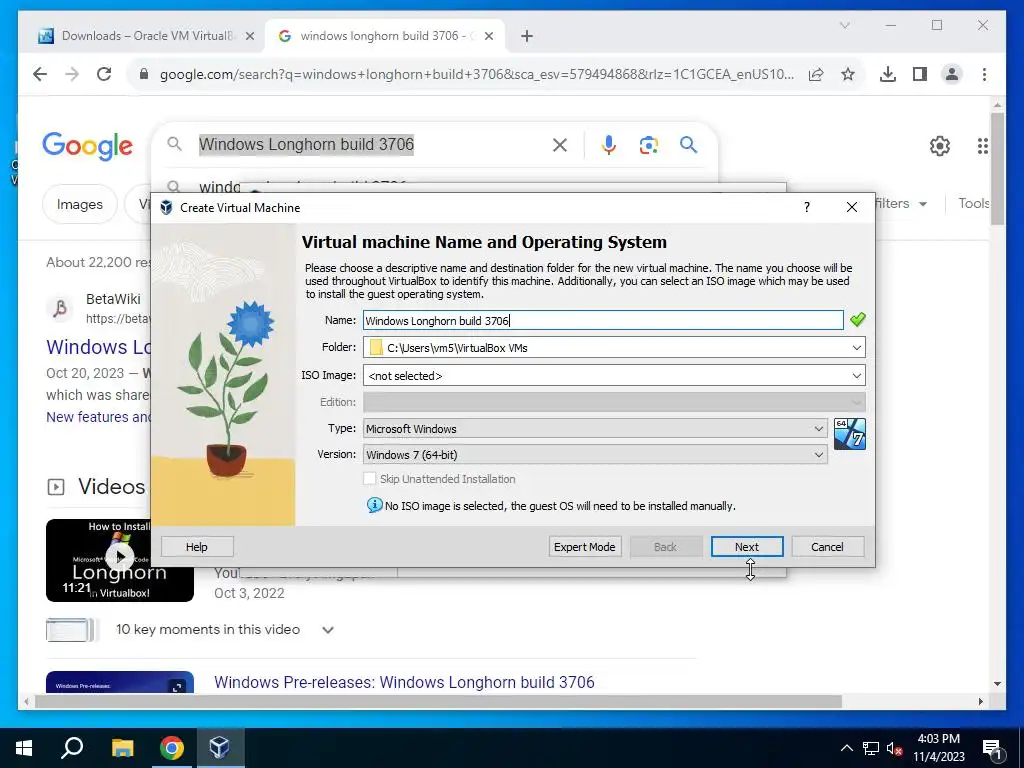Click the taskbar clock 4:03 PM
1024x768 pixels.
click(938, 748)
